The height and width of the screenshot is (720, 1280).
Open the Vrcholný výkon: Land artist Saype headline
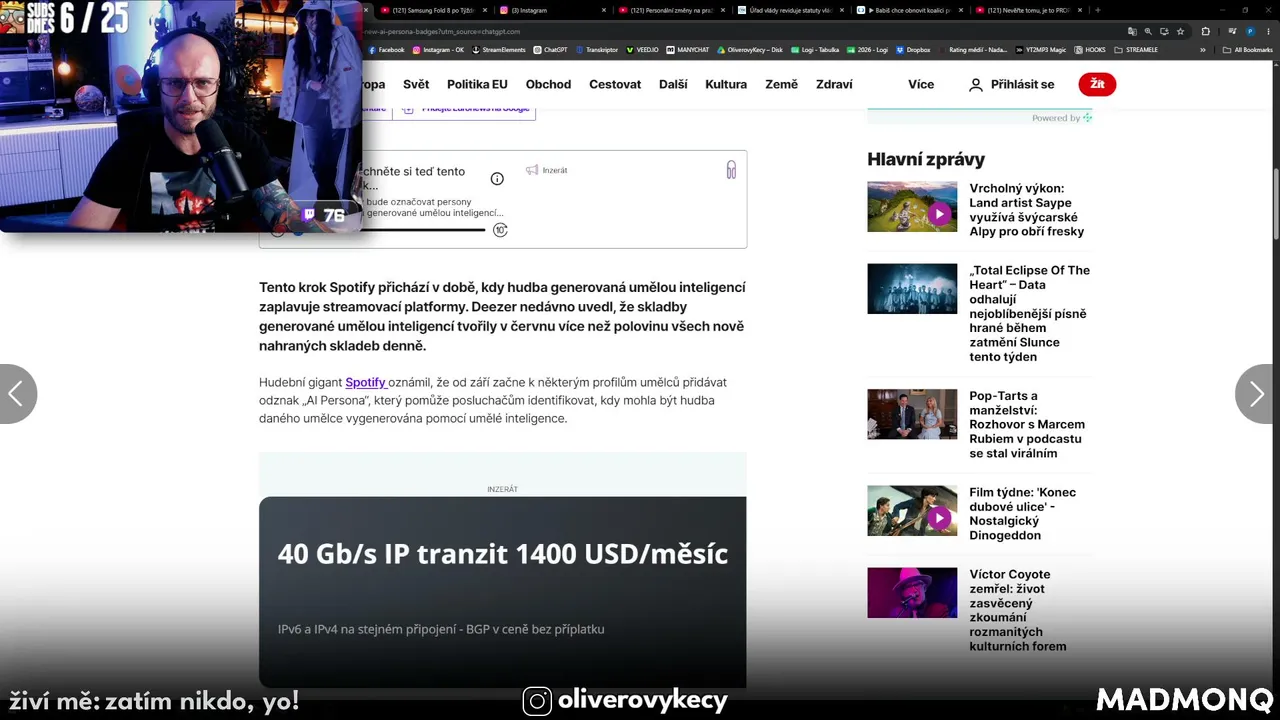(1027, 210)
